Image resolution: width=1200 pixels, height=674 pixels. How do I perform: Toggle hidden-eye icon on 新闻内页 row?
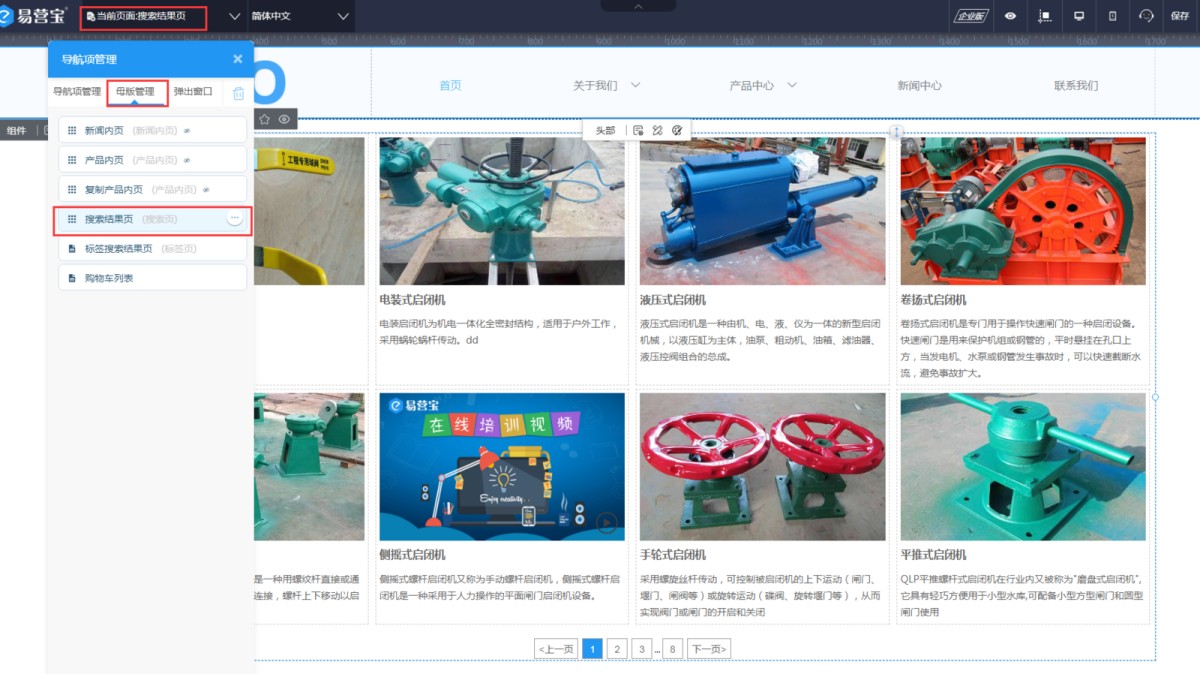coord(187,131)
